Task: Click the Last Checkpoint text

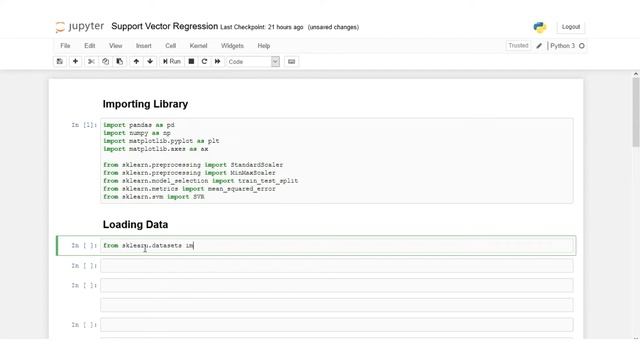Action: [x=262, y=27]
